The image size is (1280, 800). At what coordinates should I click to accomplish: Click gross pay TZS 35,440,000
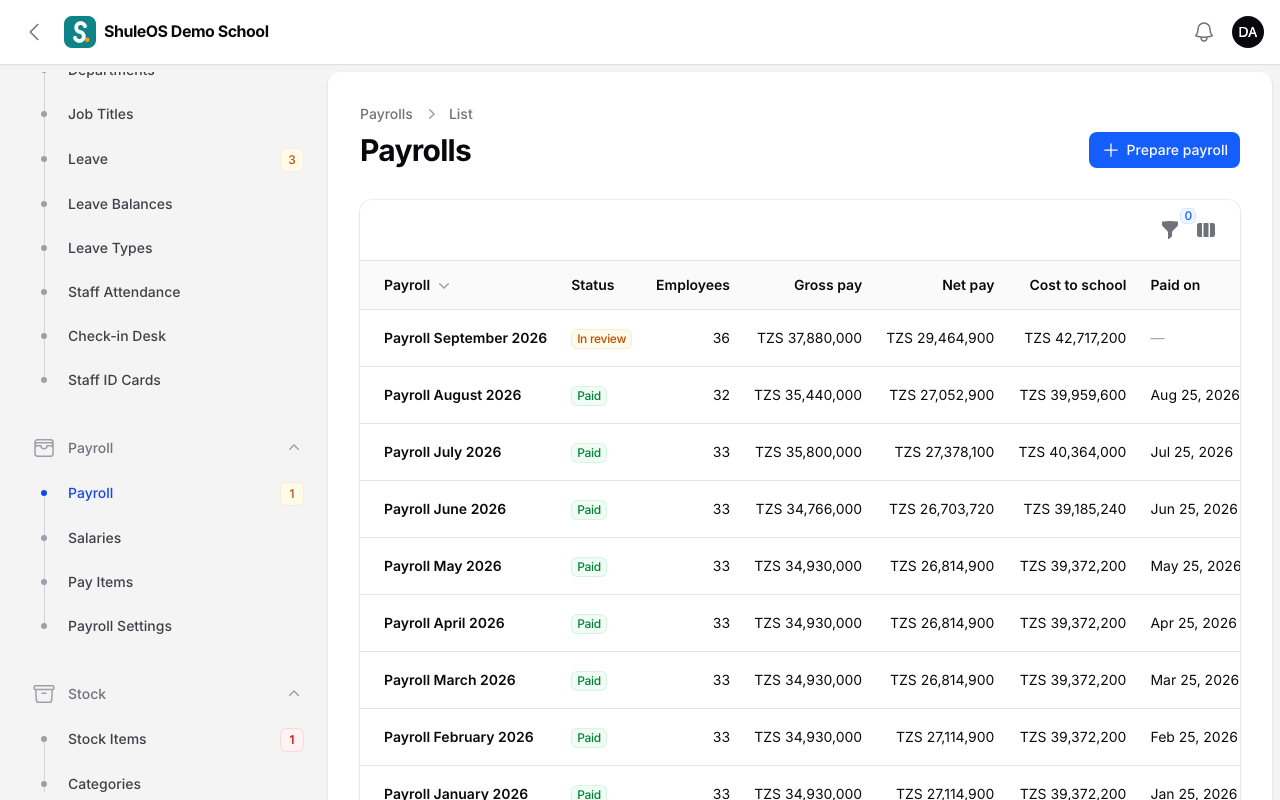808,395
